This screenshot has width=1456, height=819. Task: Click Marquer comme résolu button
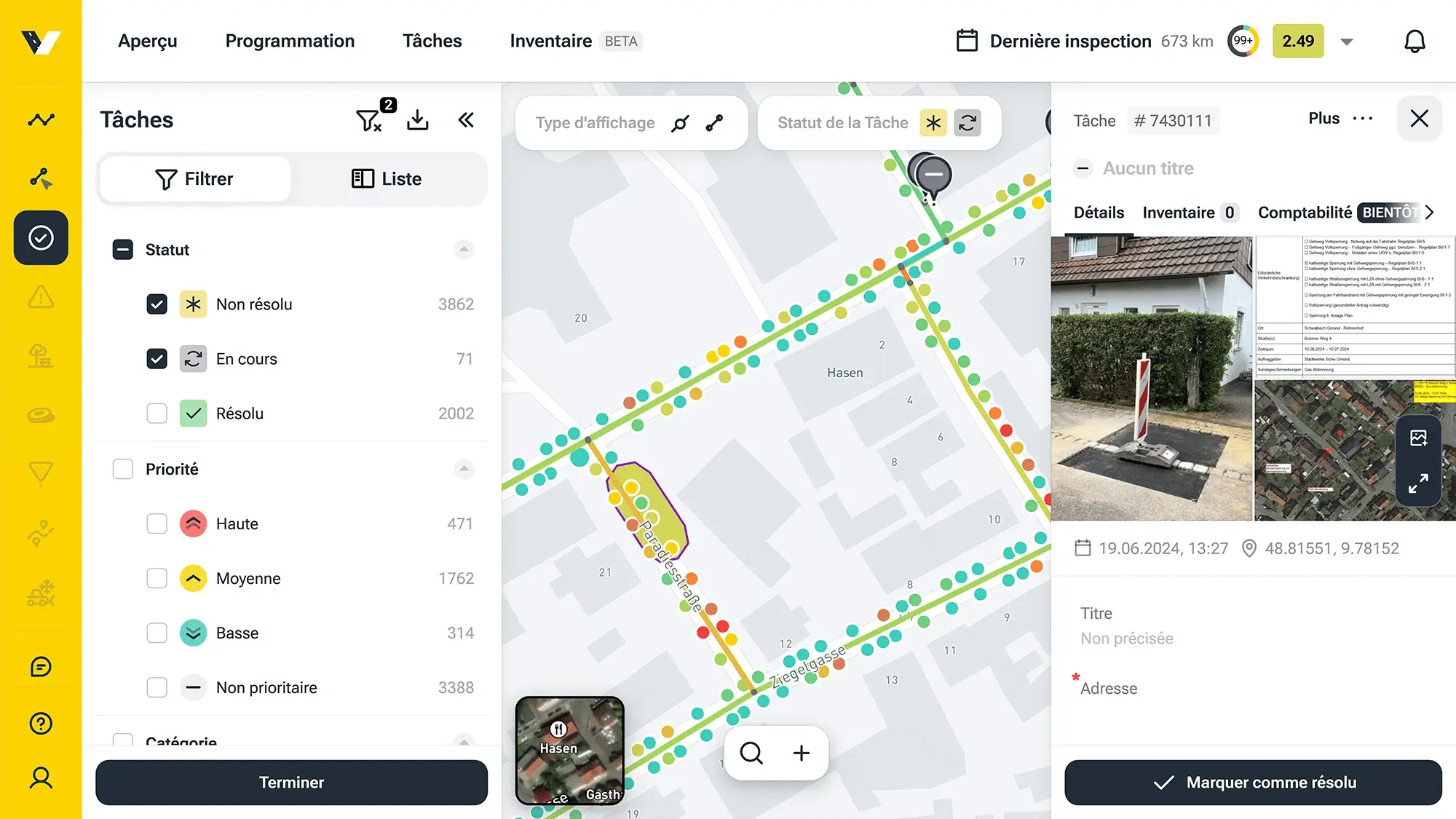1253,783
